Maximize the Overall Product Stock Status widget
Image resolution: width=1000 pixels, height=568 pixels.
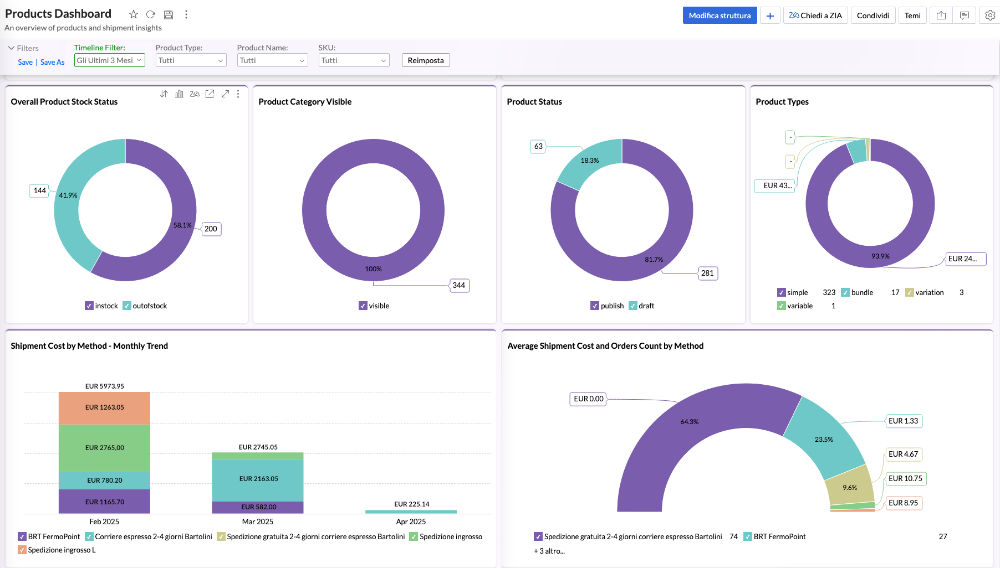[225, 94]
